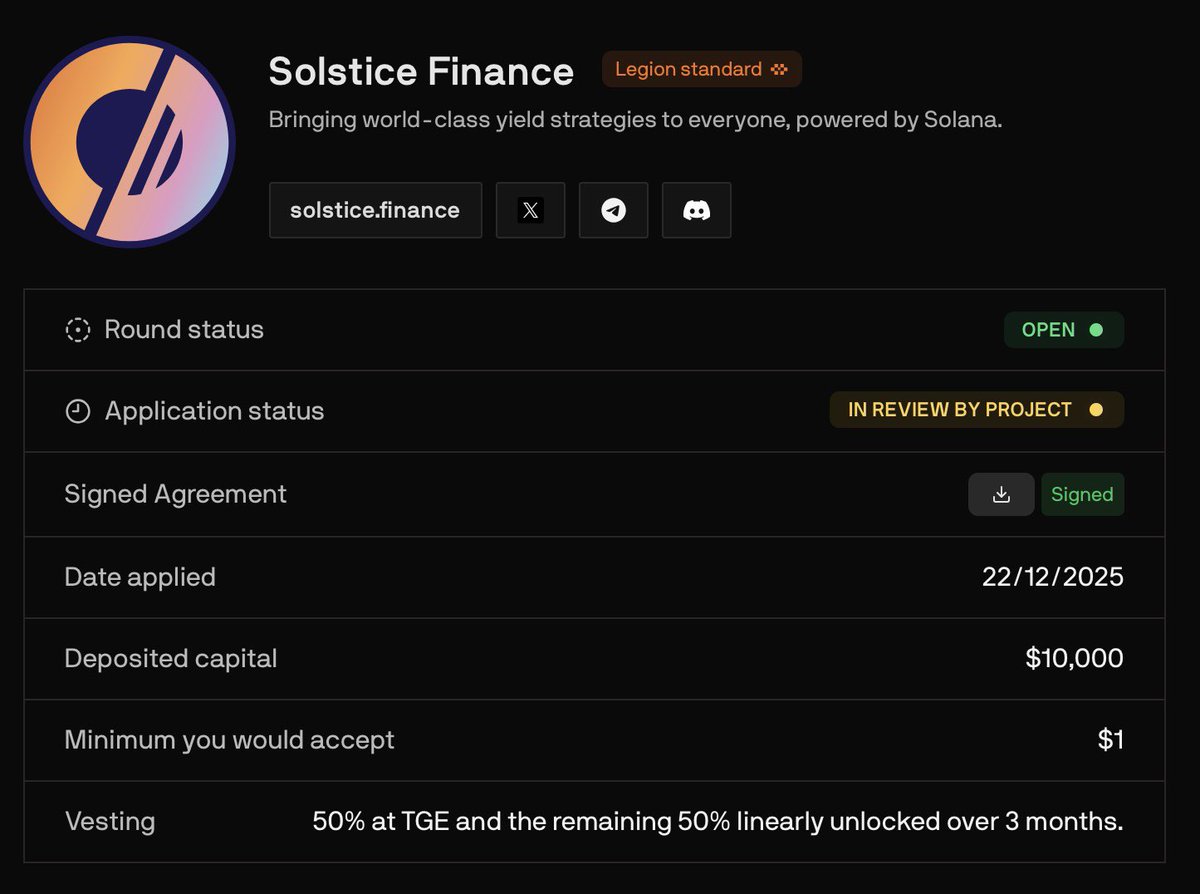Click the Round status dashed-circle icon
Image resolution: width=1200 pixels, height=894 pixels.
click(77, 330)
